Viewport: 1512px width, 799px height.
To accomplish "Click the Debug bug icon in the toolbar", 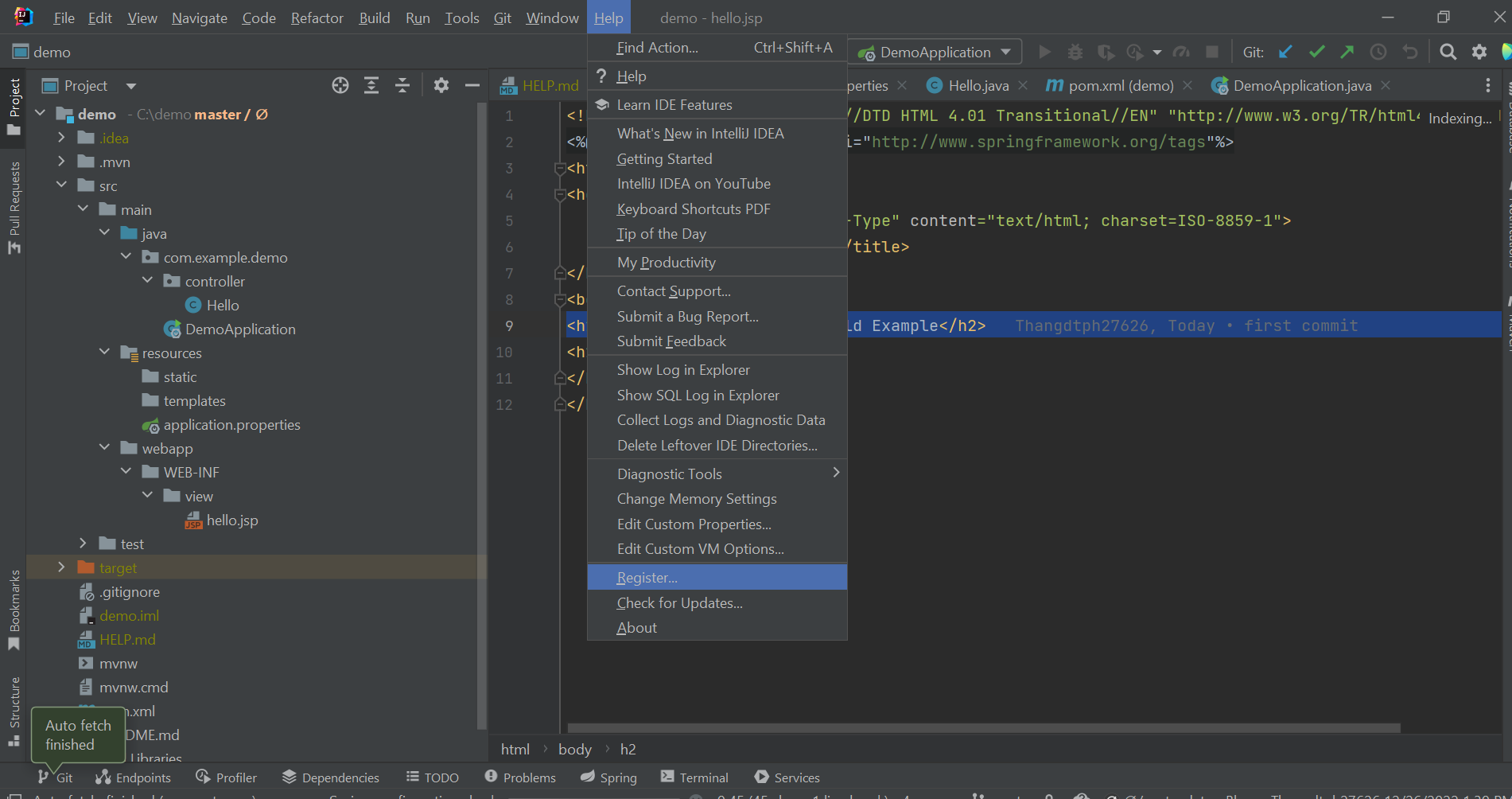I will (1075, 52).
